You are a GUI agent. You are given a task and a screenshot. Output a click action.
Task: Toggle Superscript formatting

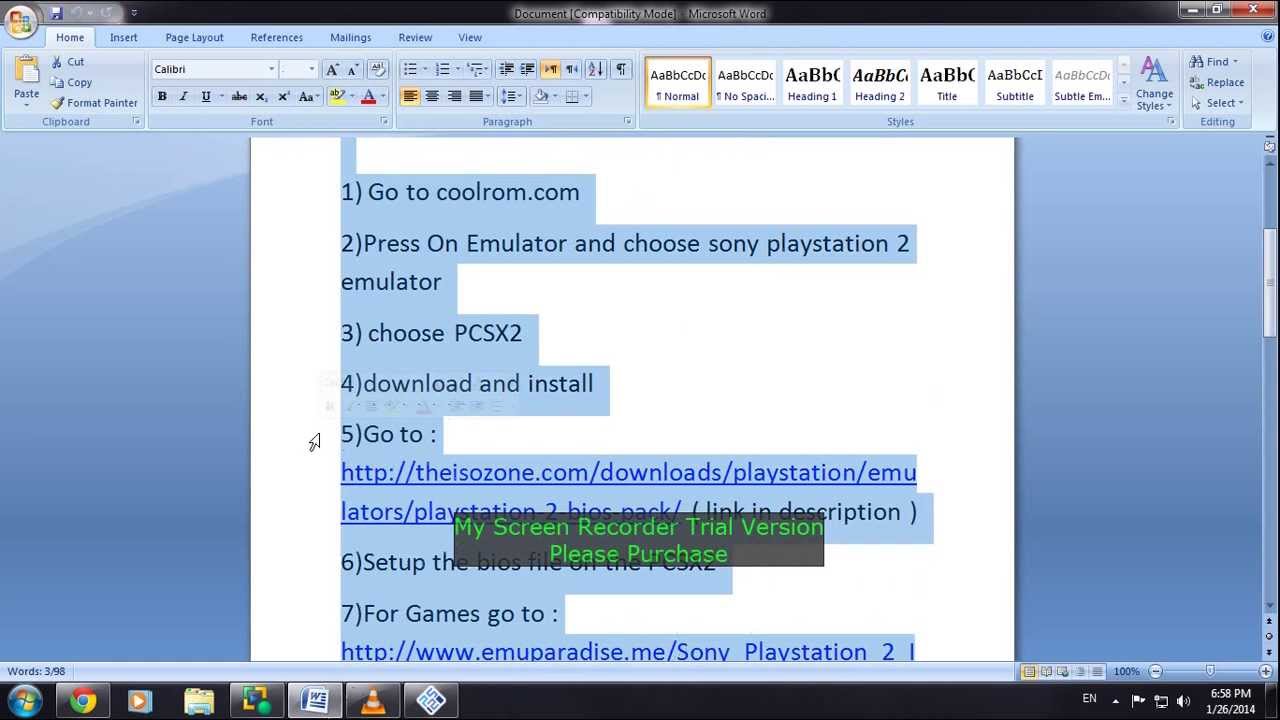[x=283, y=96]
